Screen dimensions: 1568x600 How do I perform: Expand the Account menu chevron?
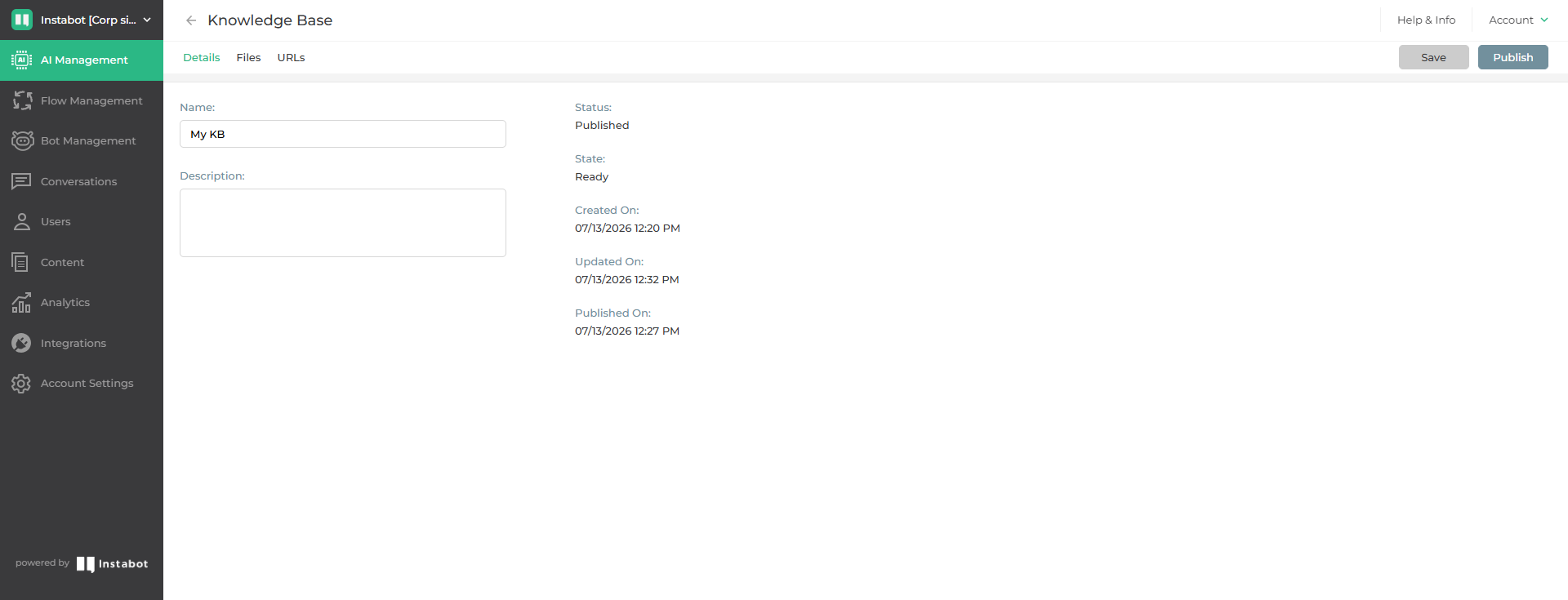point(1544,20)
